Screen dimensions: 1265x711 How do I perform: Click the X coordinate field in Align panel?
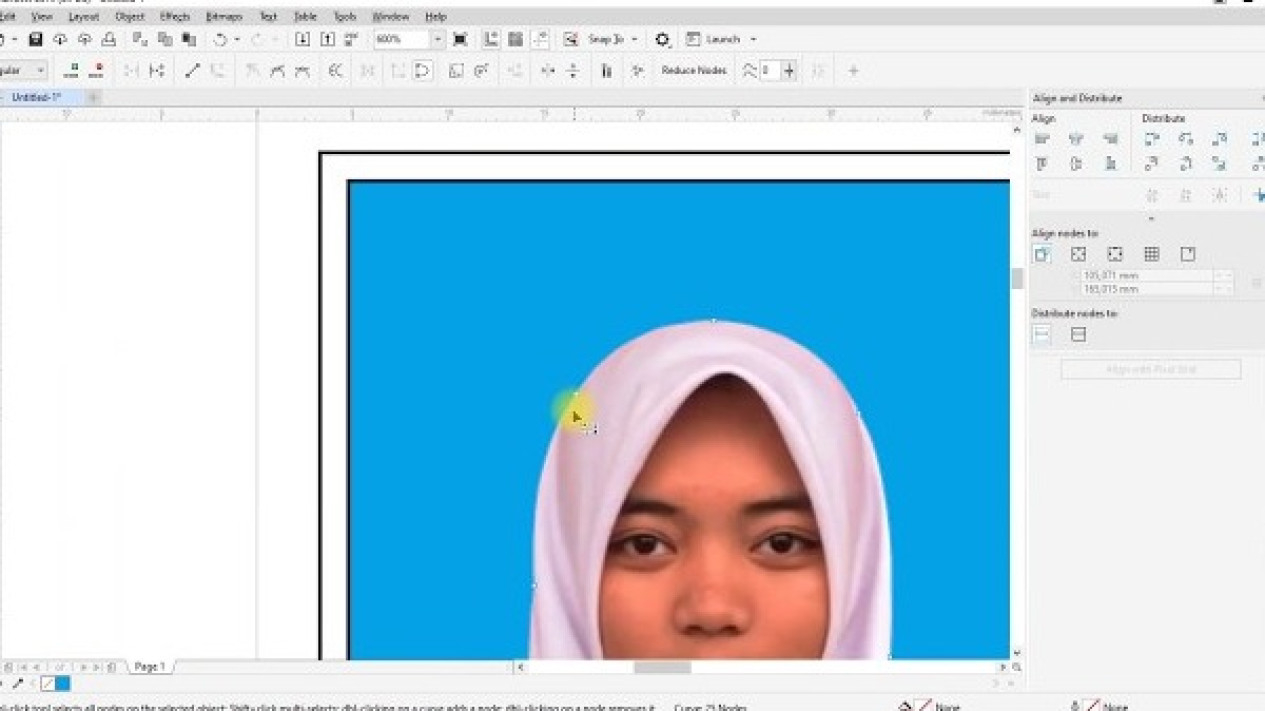[1146, 275]
